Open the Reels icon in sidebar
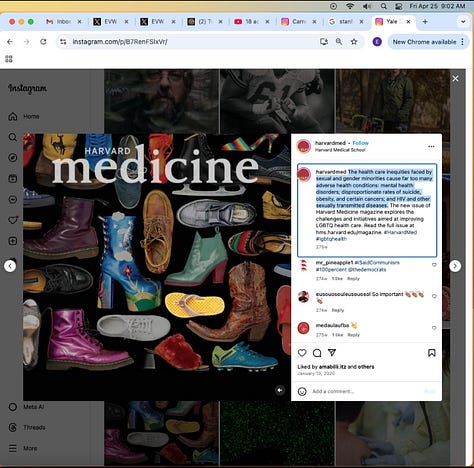This screenshot has height=468, width=474. (x=13, y=179)
